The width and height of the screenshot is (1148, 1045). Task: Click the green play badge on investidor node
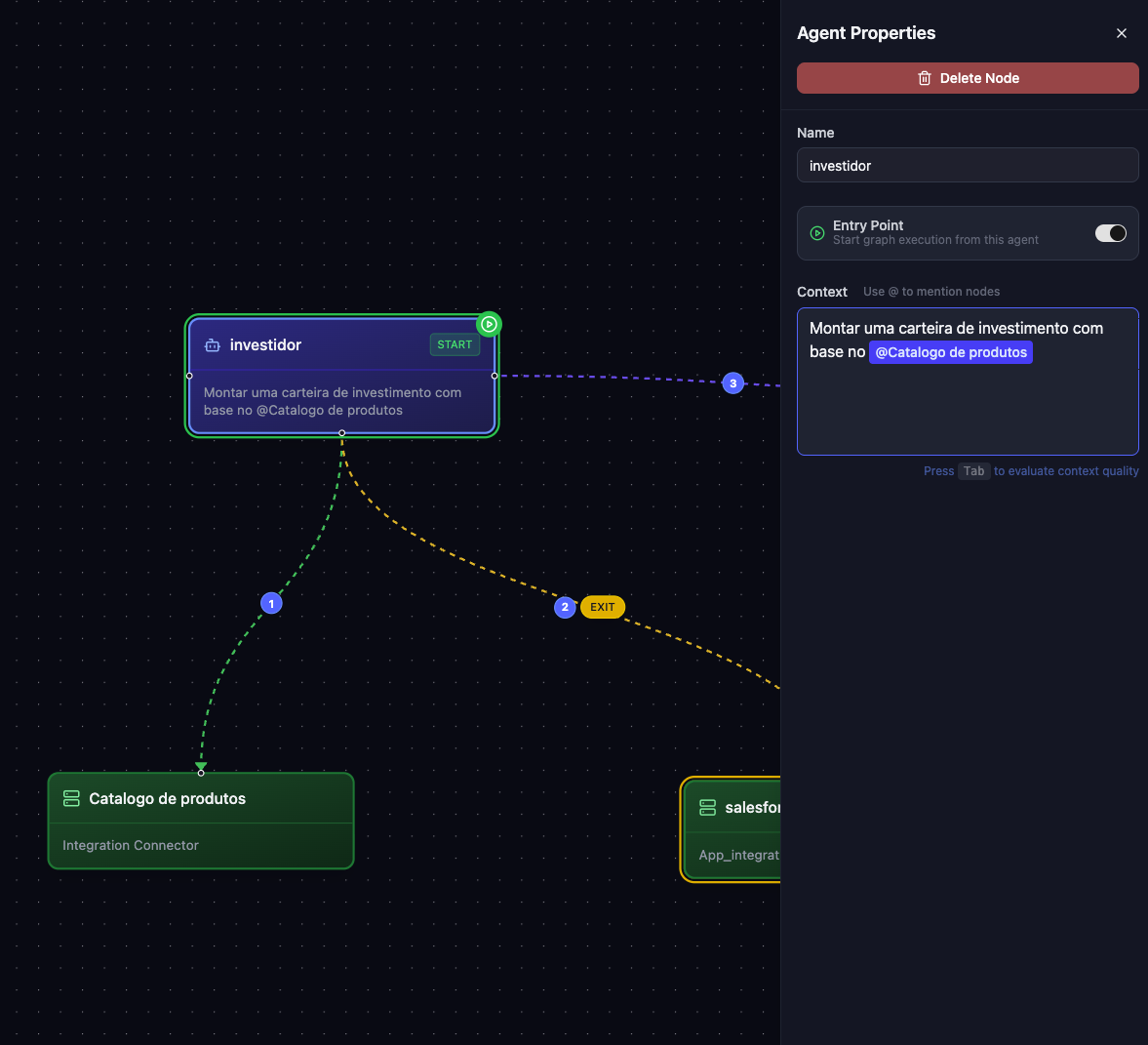coord(488,323)
